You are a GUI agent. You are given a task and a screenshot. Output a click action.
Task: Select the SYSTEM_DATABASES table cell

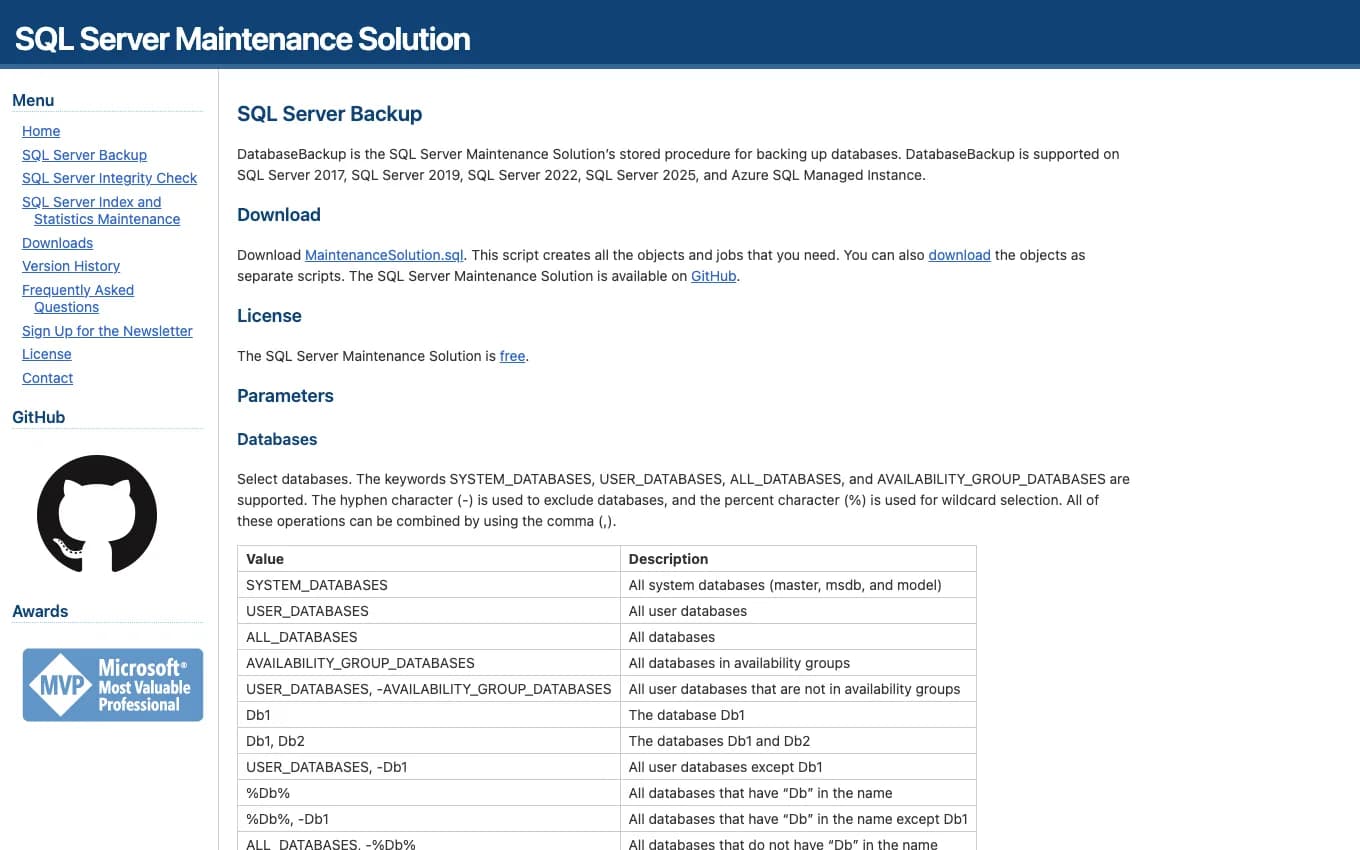tap(429, 585)
